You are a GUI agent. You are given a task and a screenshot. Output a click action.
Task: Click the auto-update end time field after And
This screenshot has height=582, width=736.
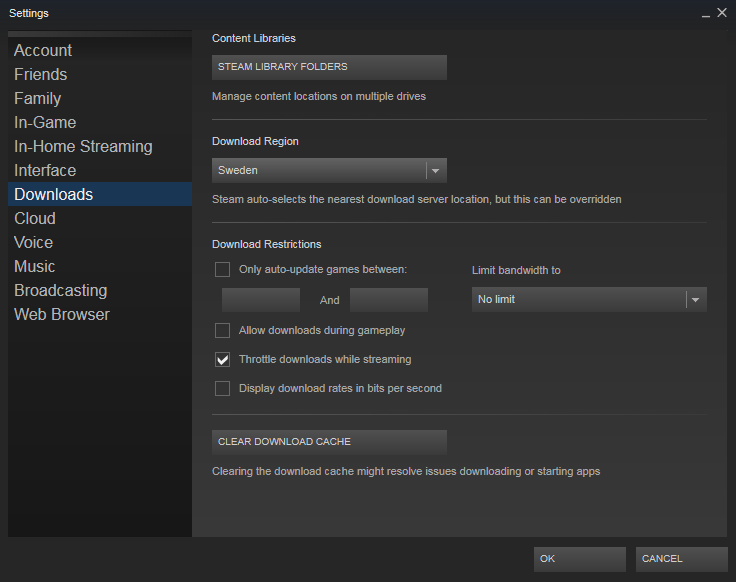click(389, 300)
